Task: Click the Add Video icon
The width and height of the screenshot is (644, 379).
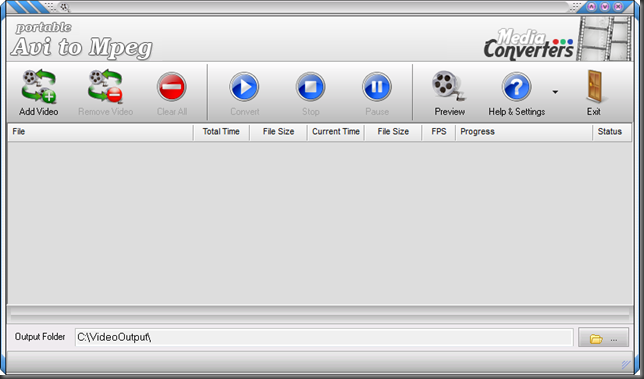Action: pyautogui.click(x=39, y=86)
